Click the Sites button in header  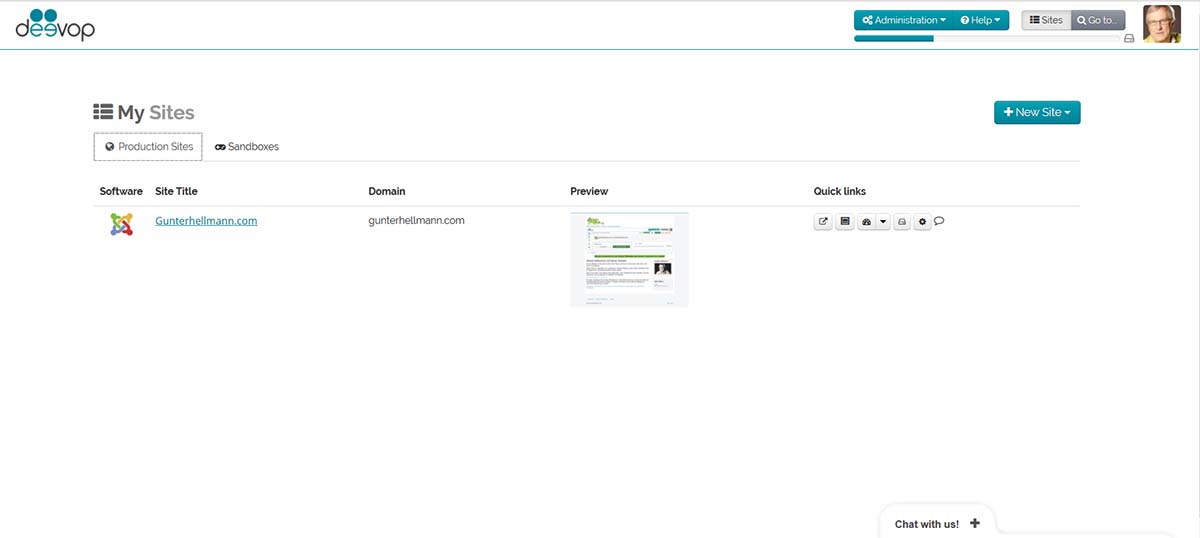click(1046, 20)
